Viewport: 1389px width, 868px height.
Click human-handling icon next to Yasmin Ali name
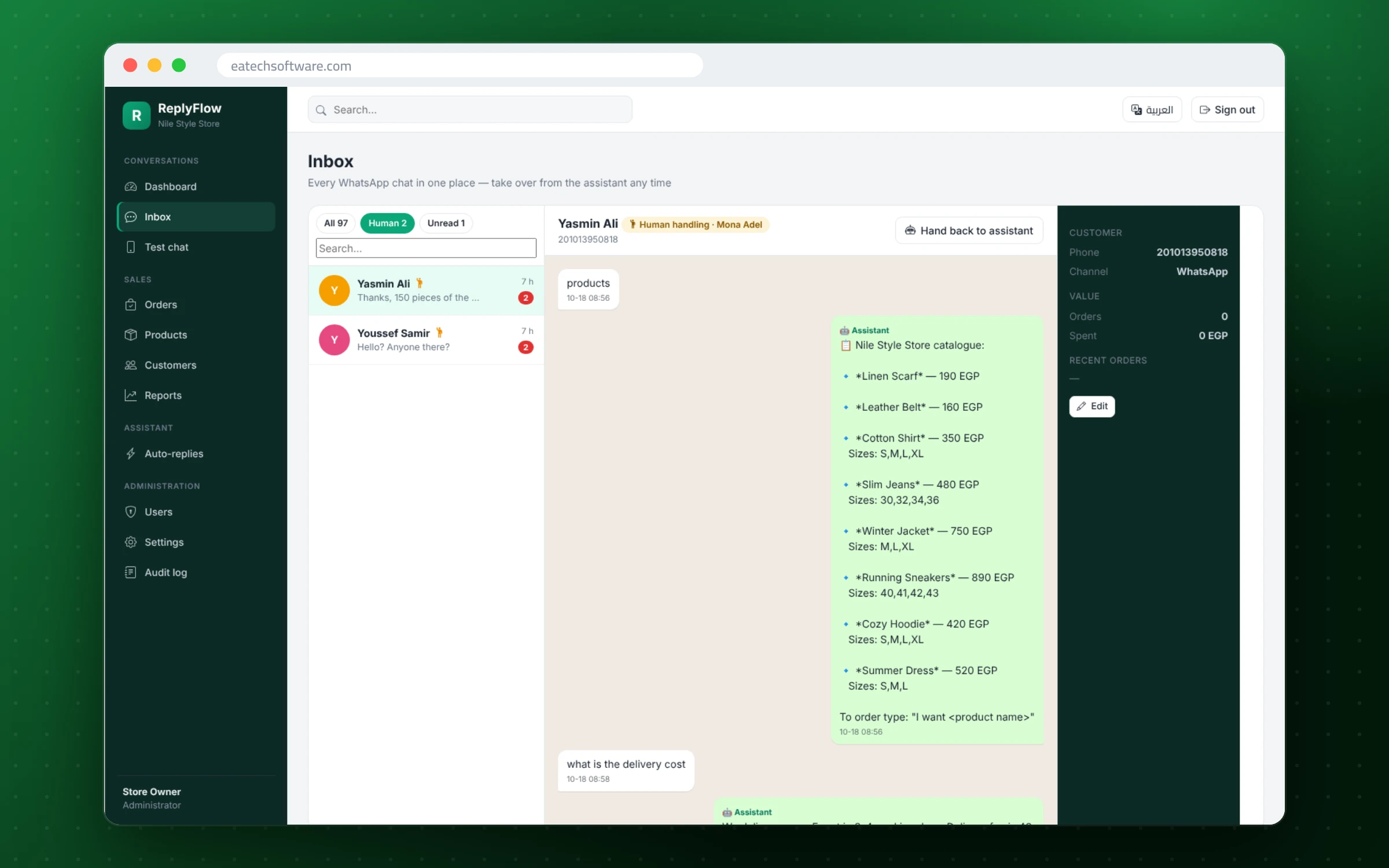click(x=420, y=284)
